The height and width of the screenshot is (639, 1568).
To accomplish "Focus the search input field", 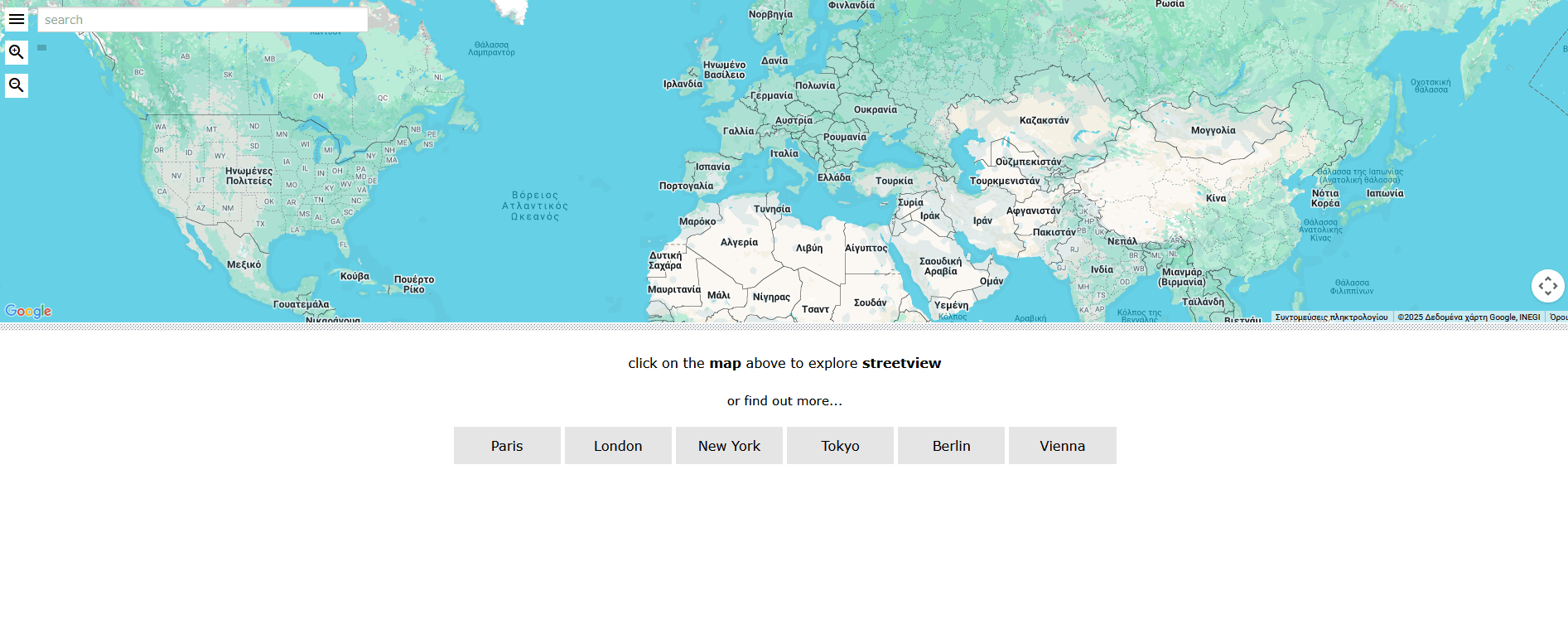I will point(202,20).
